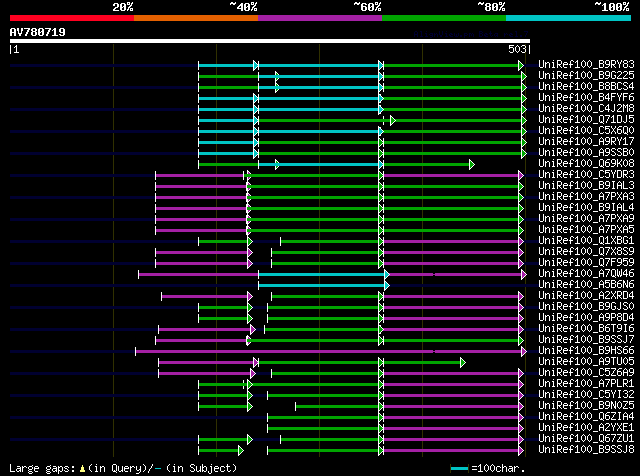The width and height of the screenshot is (640, 476).
Task: Select subject label UniRef100_A7PXA3
Action: (586, 197)
